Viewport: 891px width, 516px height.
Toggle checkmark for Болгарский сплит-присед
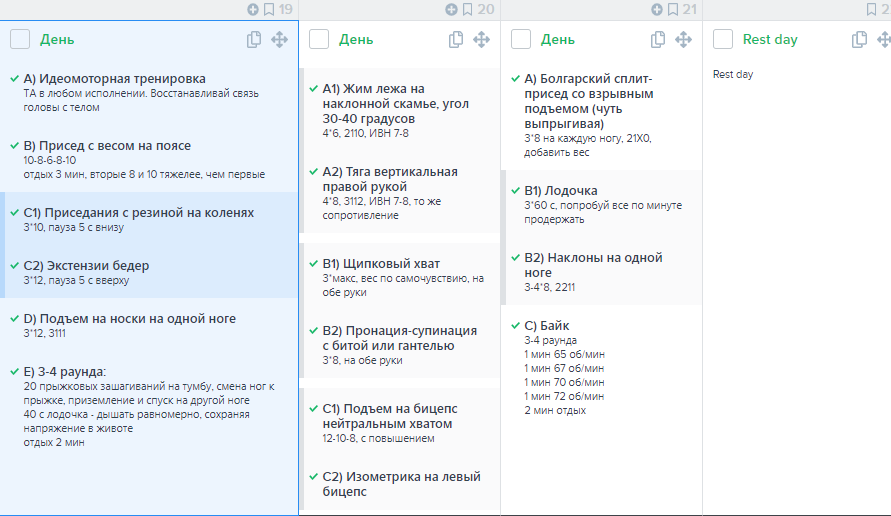tap(515, 78)
